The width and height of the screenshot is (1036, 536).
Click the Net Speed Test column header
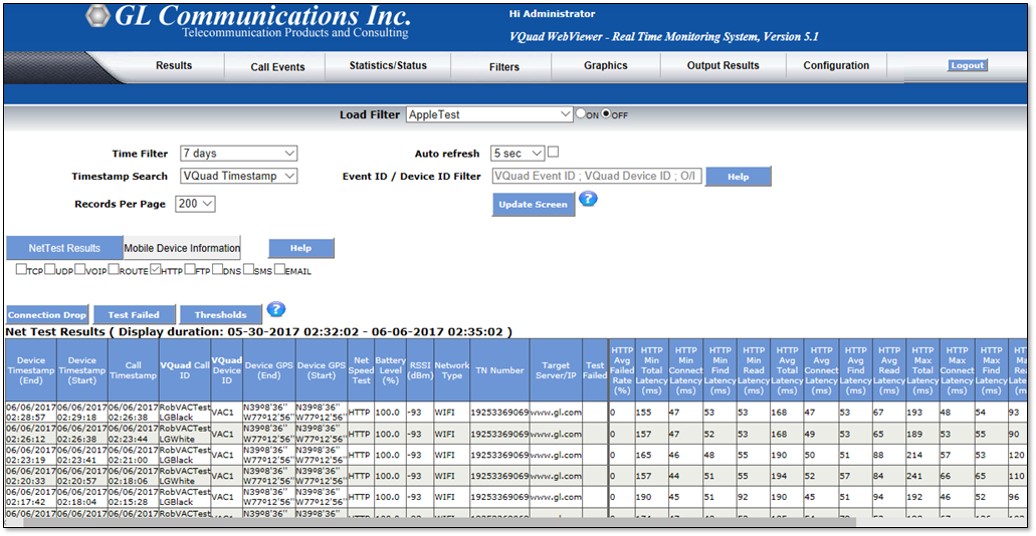click(x=360, y=370)
